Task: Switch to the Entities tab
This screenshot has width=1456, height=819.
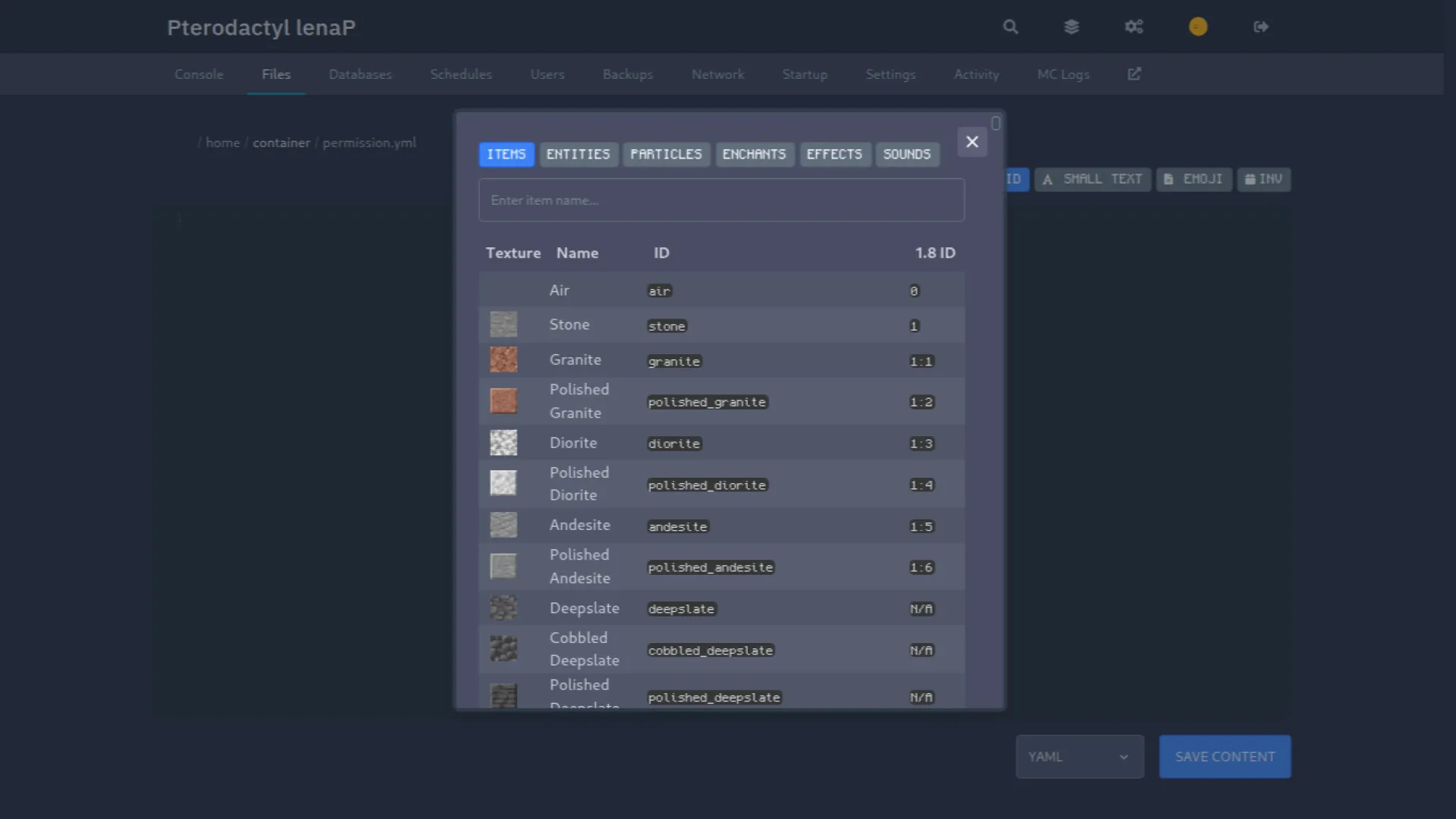Action: coord(578,155)
